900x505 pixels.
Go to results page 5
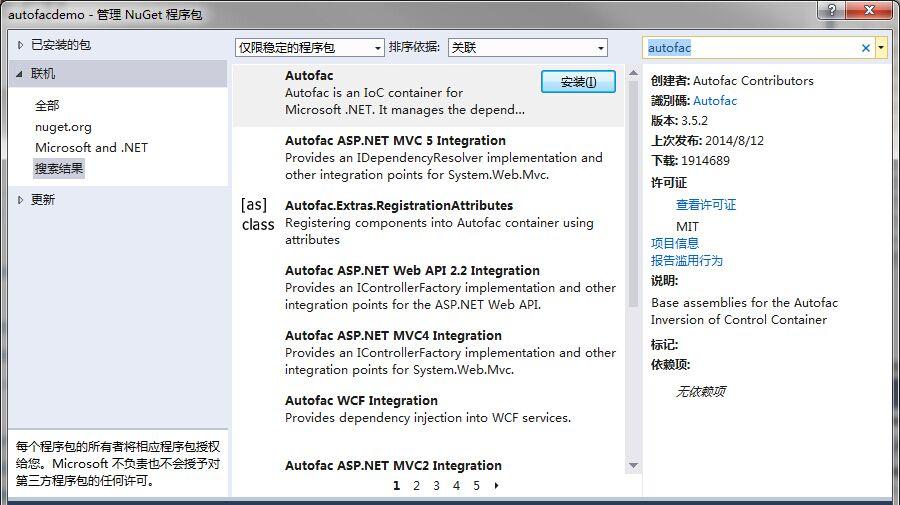click(x=476, y=485)
